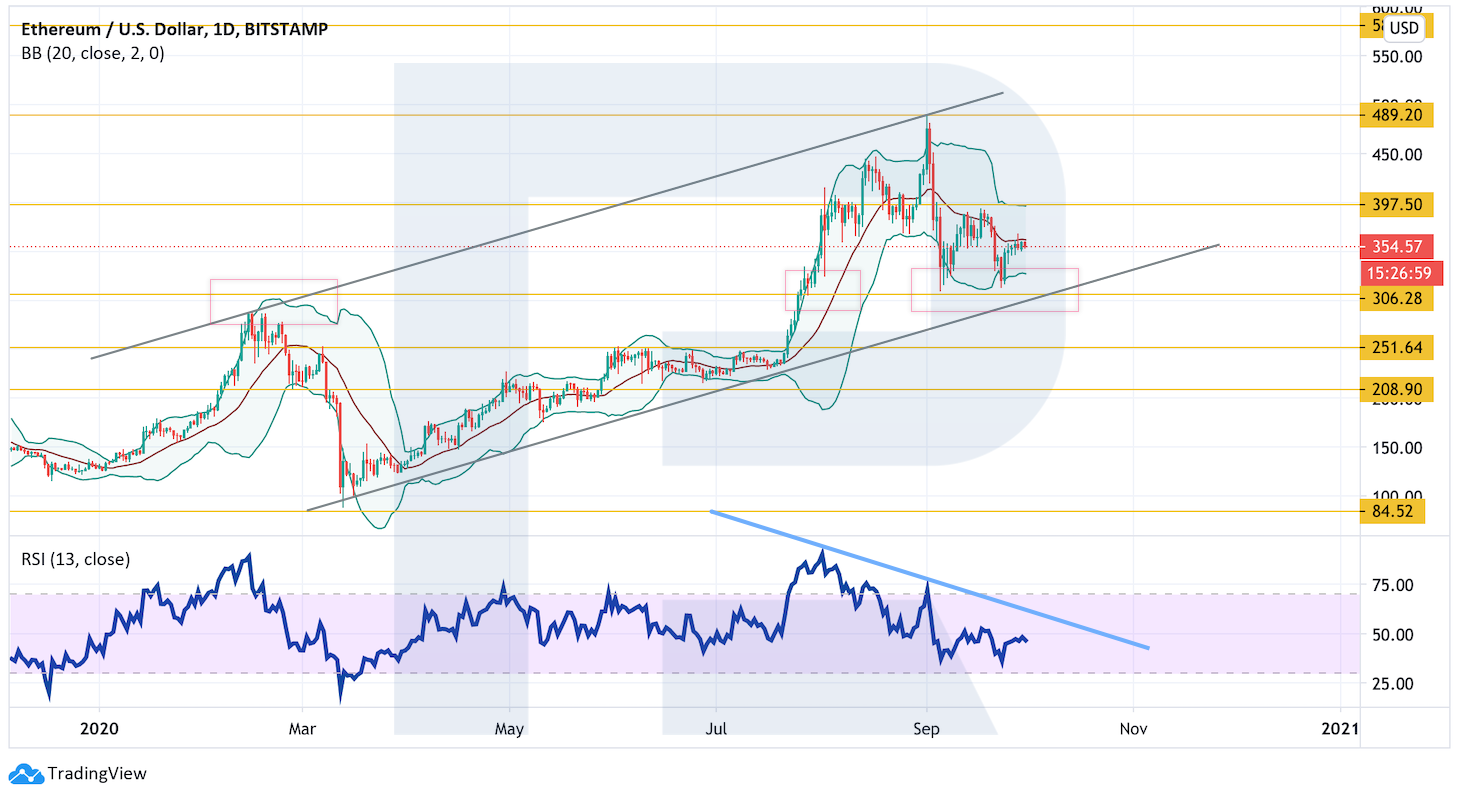The image size is (1459, 799).
Task: Open the USD currency selector
Action: pyautogui.click(x=1404, y=28)
